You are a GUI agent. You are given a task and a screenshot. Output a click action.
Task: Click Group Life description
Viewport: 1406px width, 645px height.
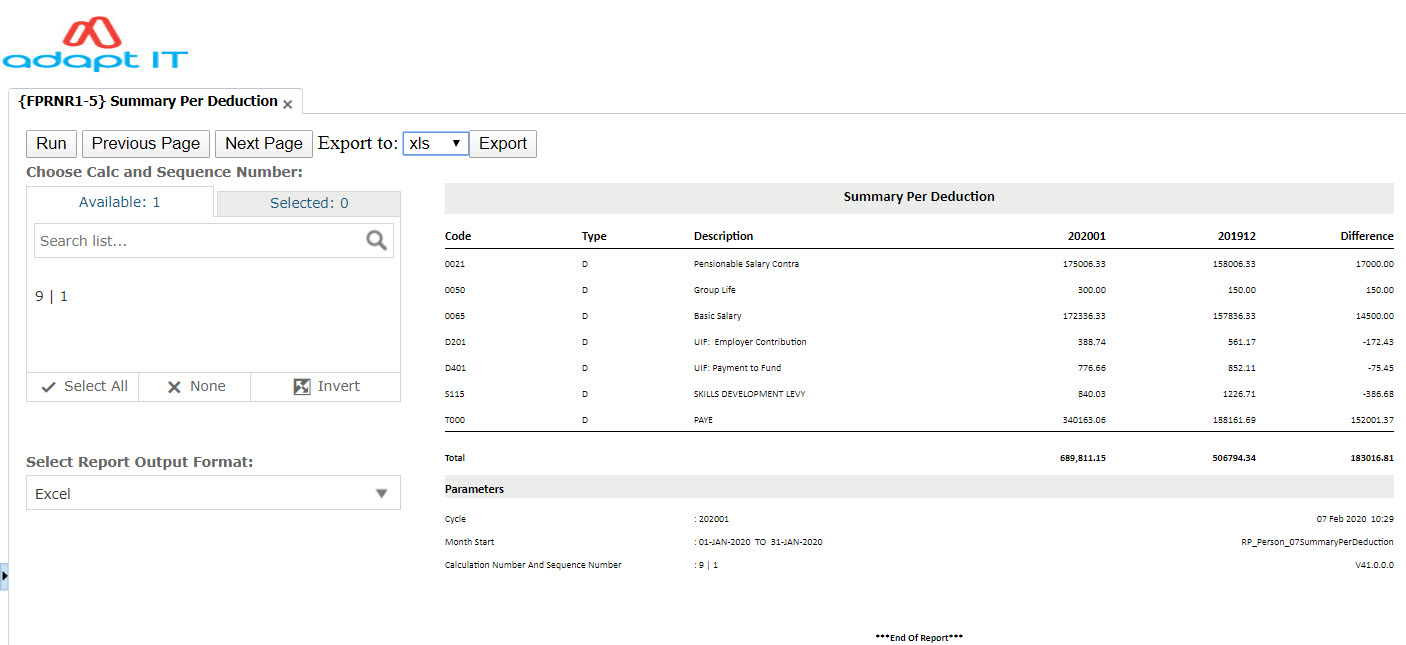715,290
